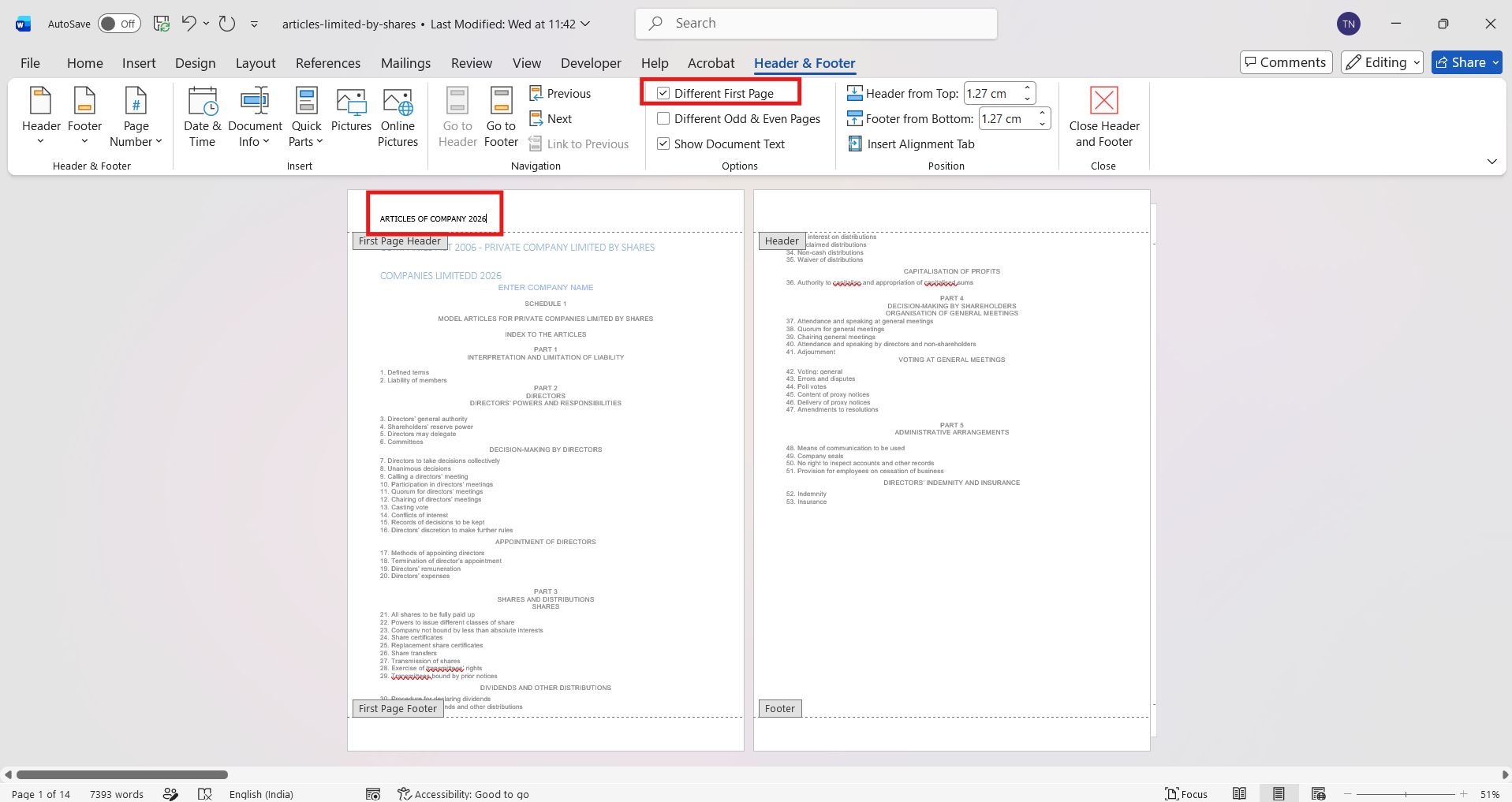Open the Share dropdown
The width and height of the screenshot is (1512, 802).
click(1495, 62)
